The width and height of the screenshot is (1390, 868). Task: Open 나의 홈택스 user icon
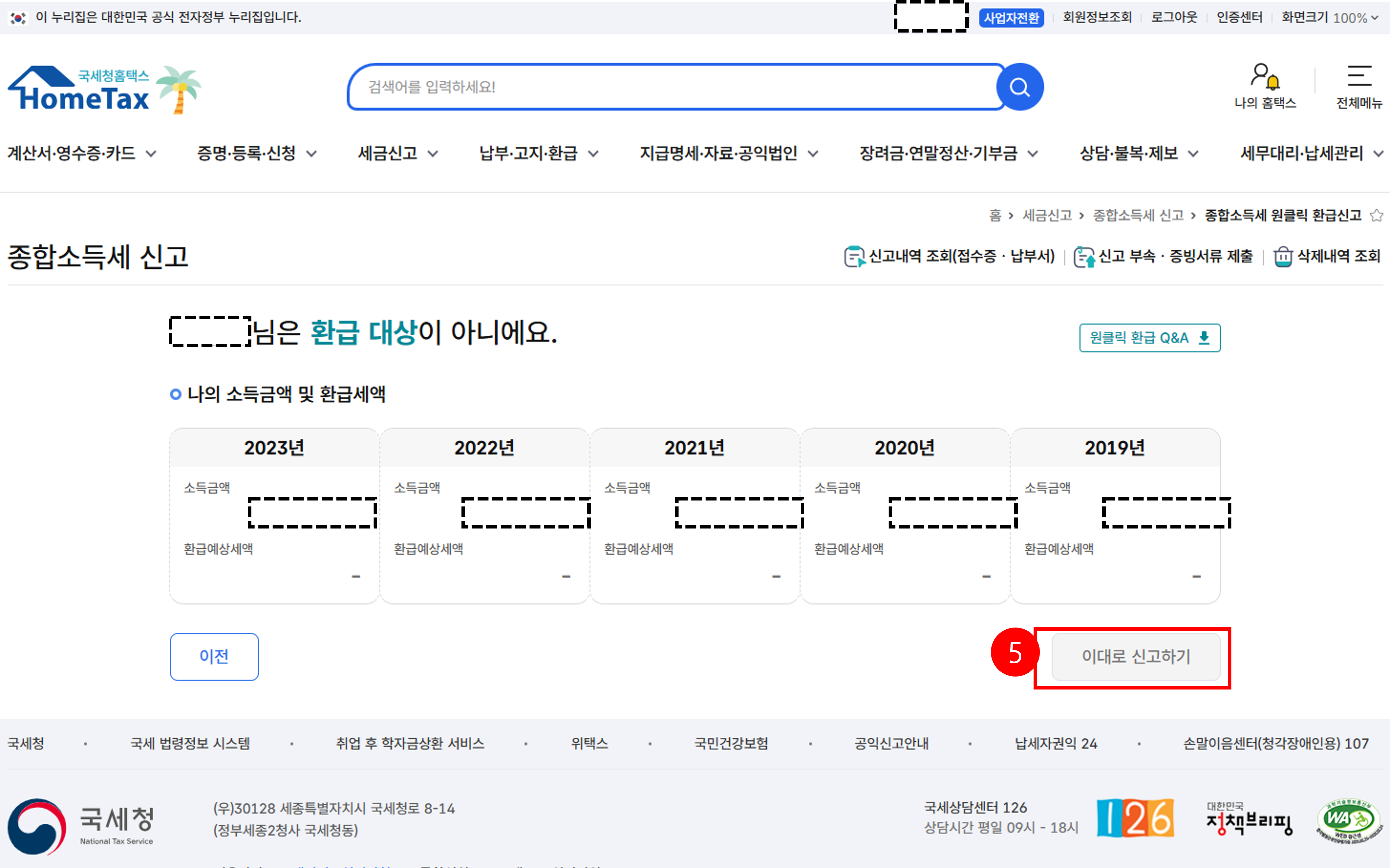pos(1265,77)
